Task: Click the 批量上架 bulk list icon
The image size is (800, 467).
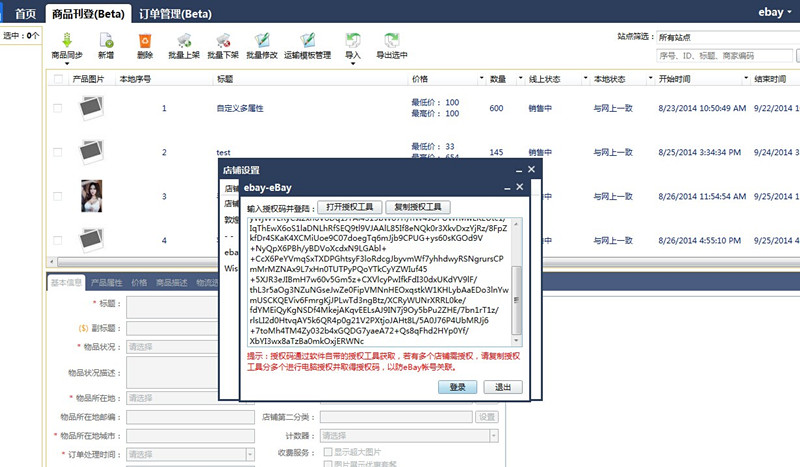Action: [x=184, y=40]
